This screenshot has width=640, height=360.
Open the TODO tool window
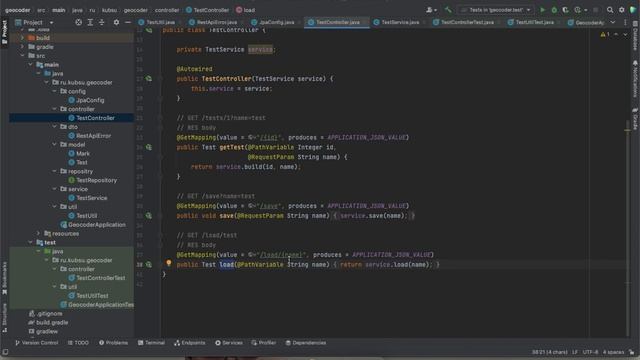pyautogui.click(x=78, y=343)
